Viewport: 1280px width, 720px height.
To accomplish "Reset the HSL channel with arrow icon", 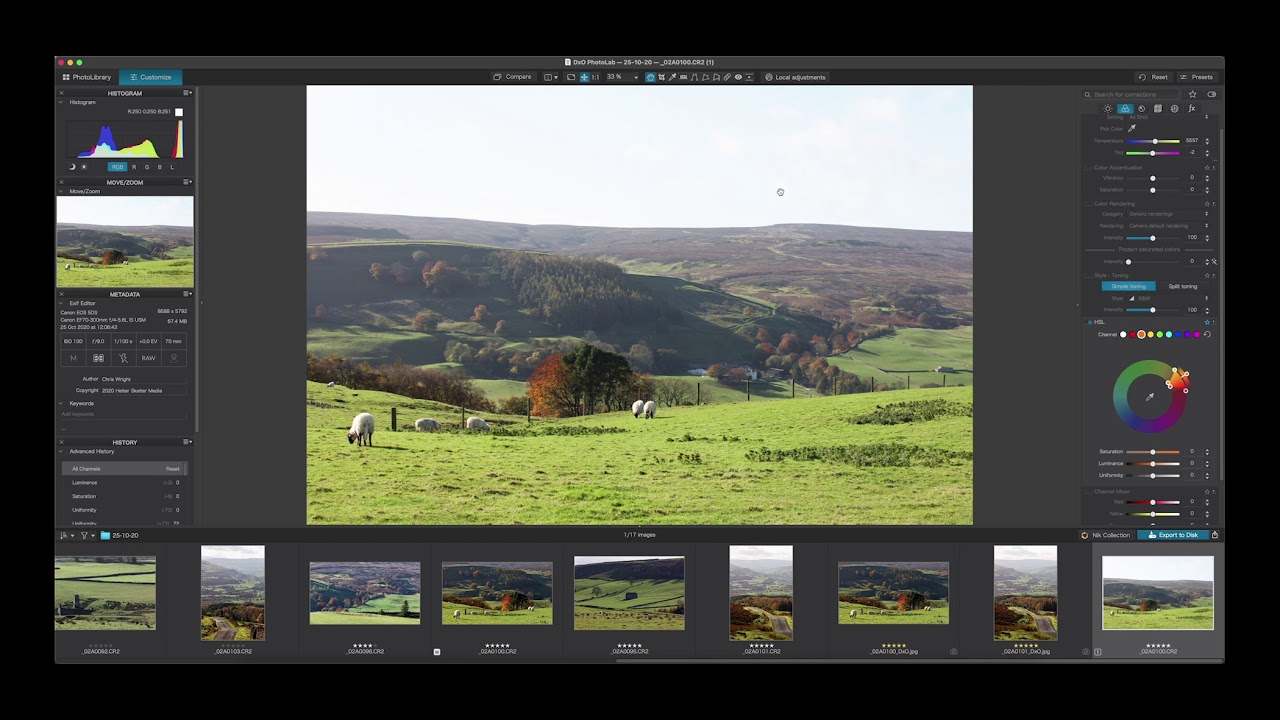I will pos(1206,334).
